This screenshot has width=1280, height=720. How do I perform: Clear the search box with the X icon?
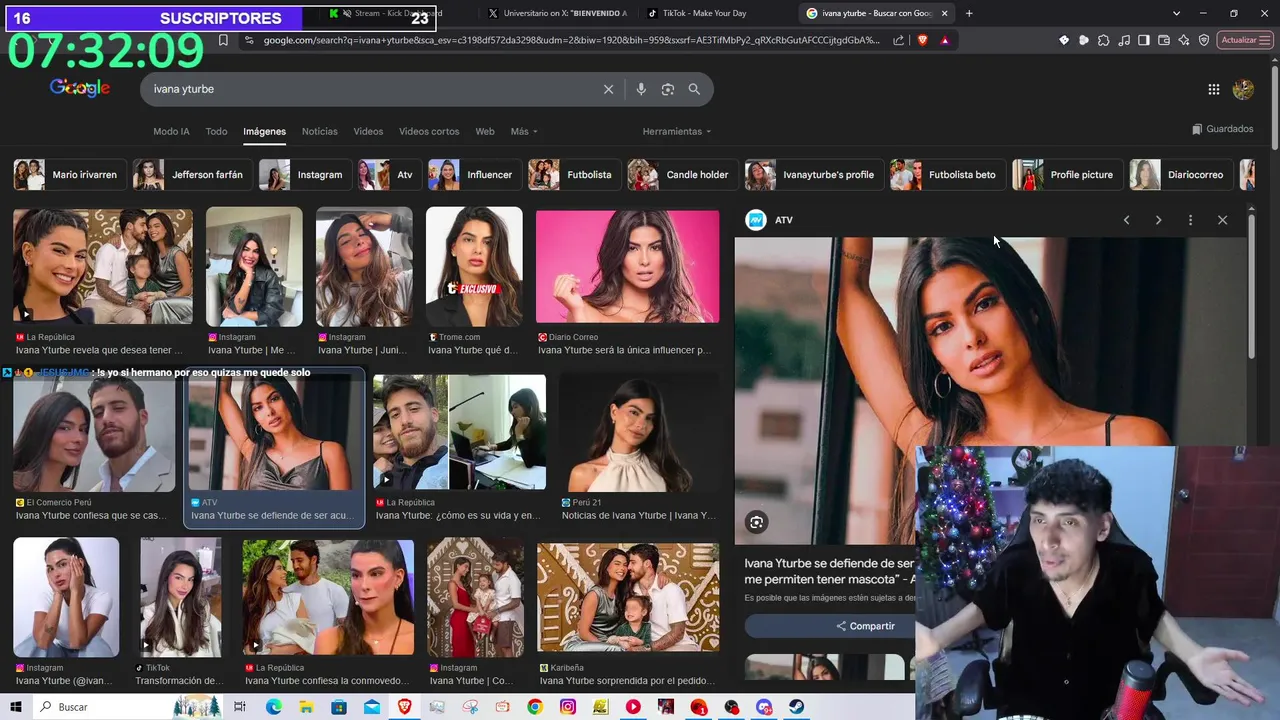608,89
